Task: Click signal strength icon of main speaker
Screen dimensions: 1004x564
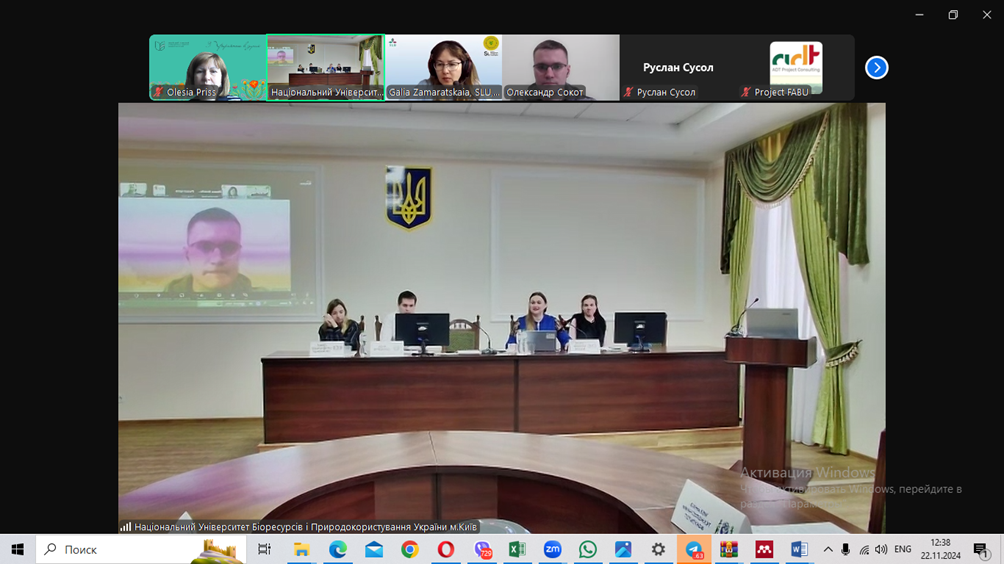Action: pyautogui.click(x=126, y=527)
